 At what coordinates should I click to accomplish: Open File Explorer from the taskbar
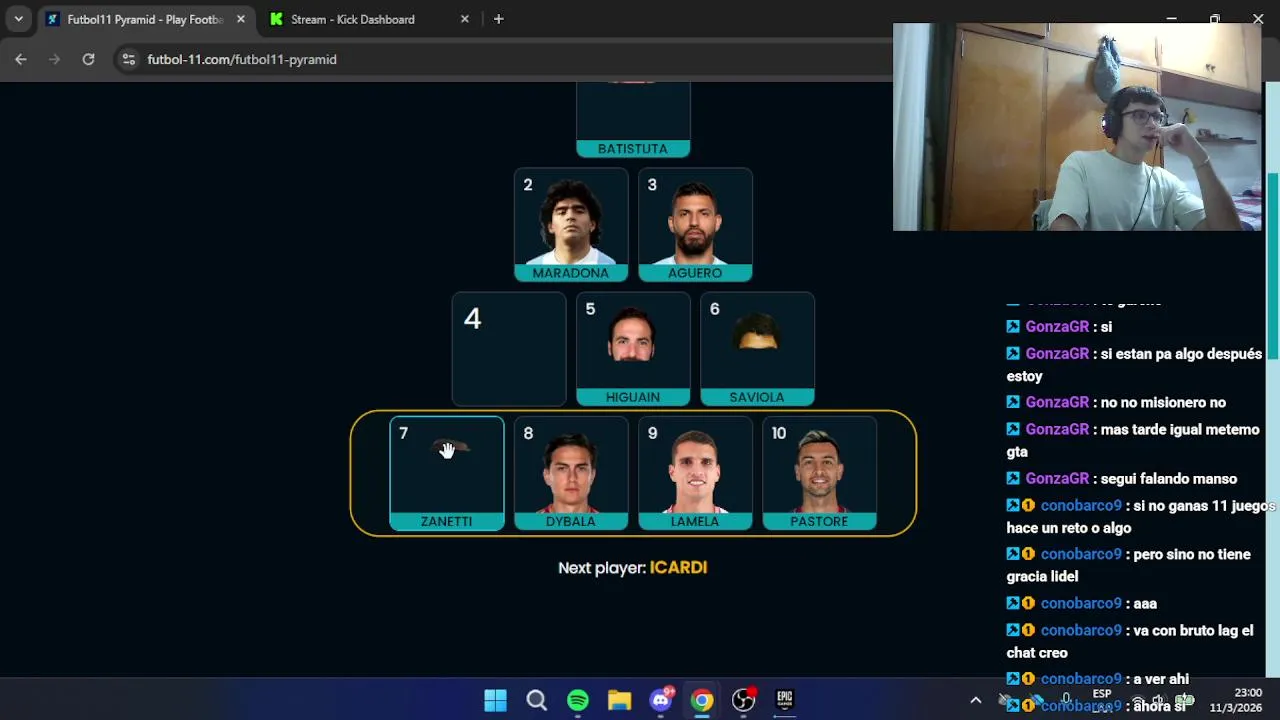click(619, 700)
